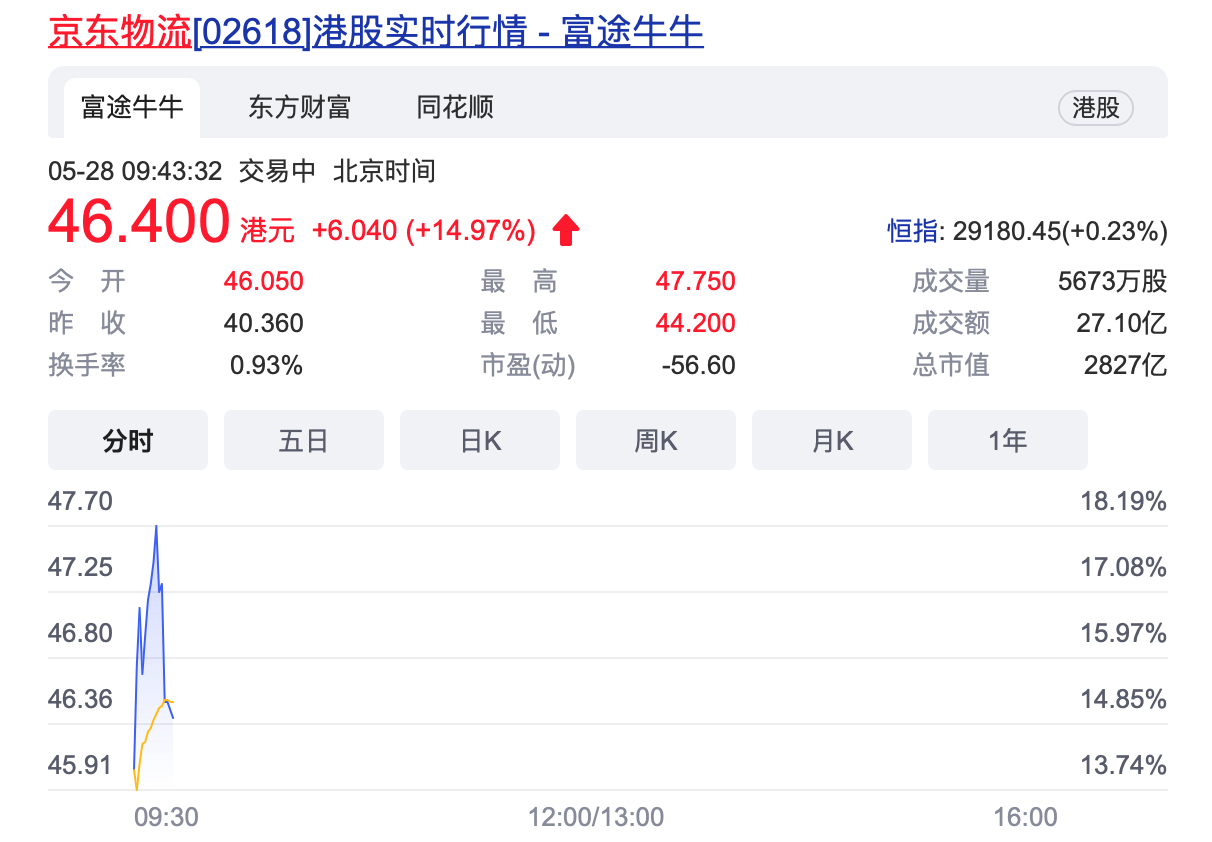The image size is (1212, 842).
Task: Click the 09:30 time axis label
Action: point(166,816)
